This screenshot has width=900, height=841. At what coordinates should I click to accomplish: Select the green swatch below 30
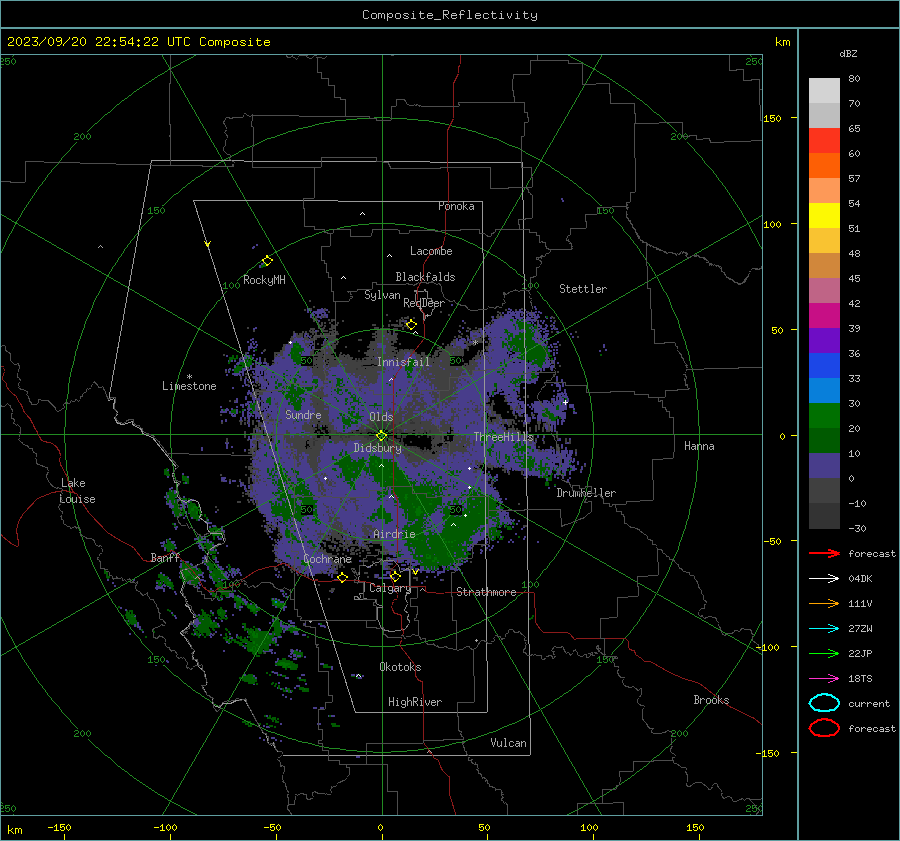[x=824, y=415]
